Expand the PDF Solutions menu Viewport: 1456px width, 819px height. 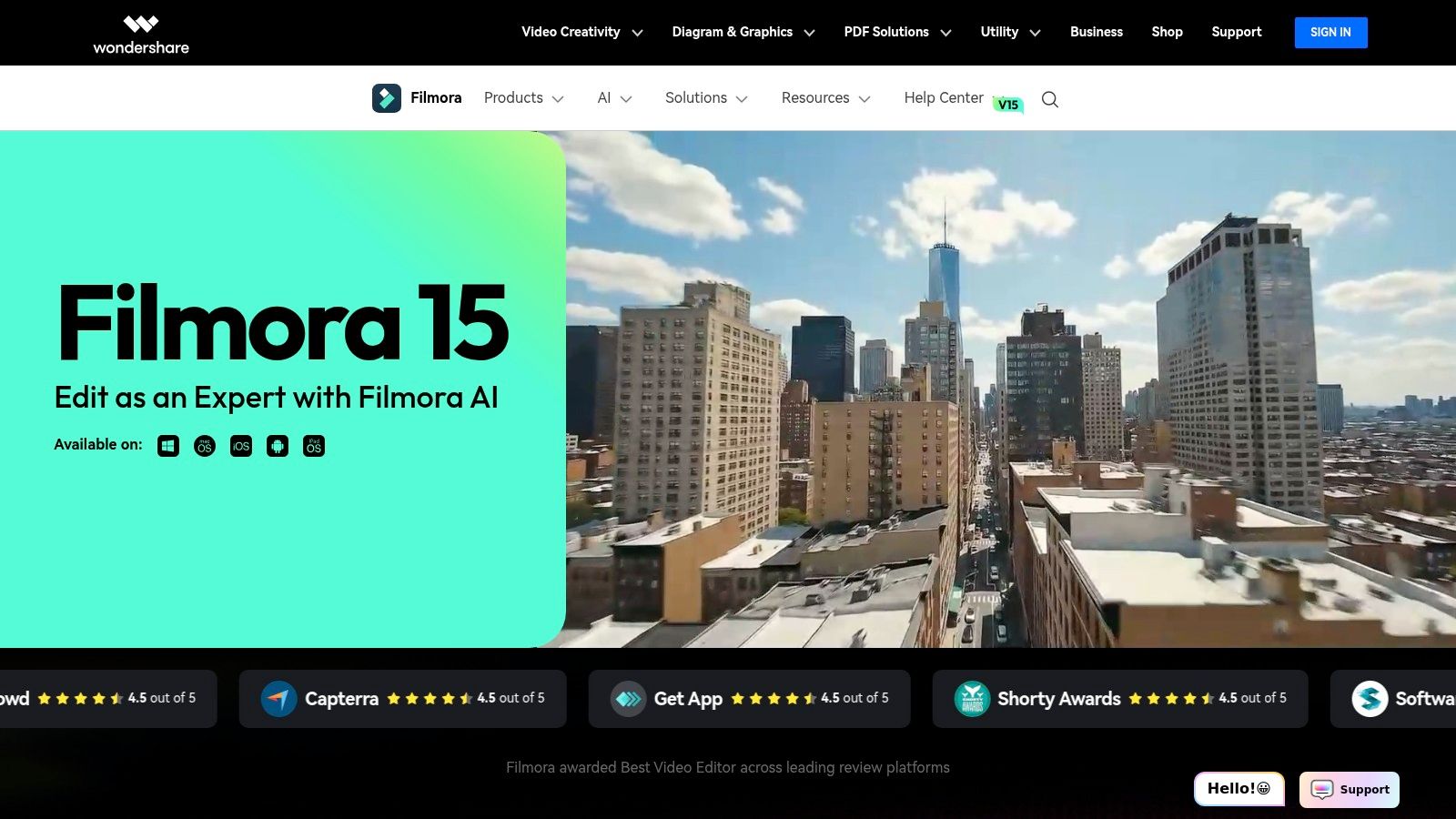point(897,32)
